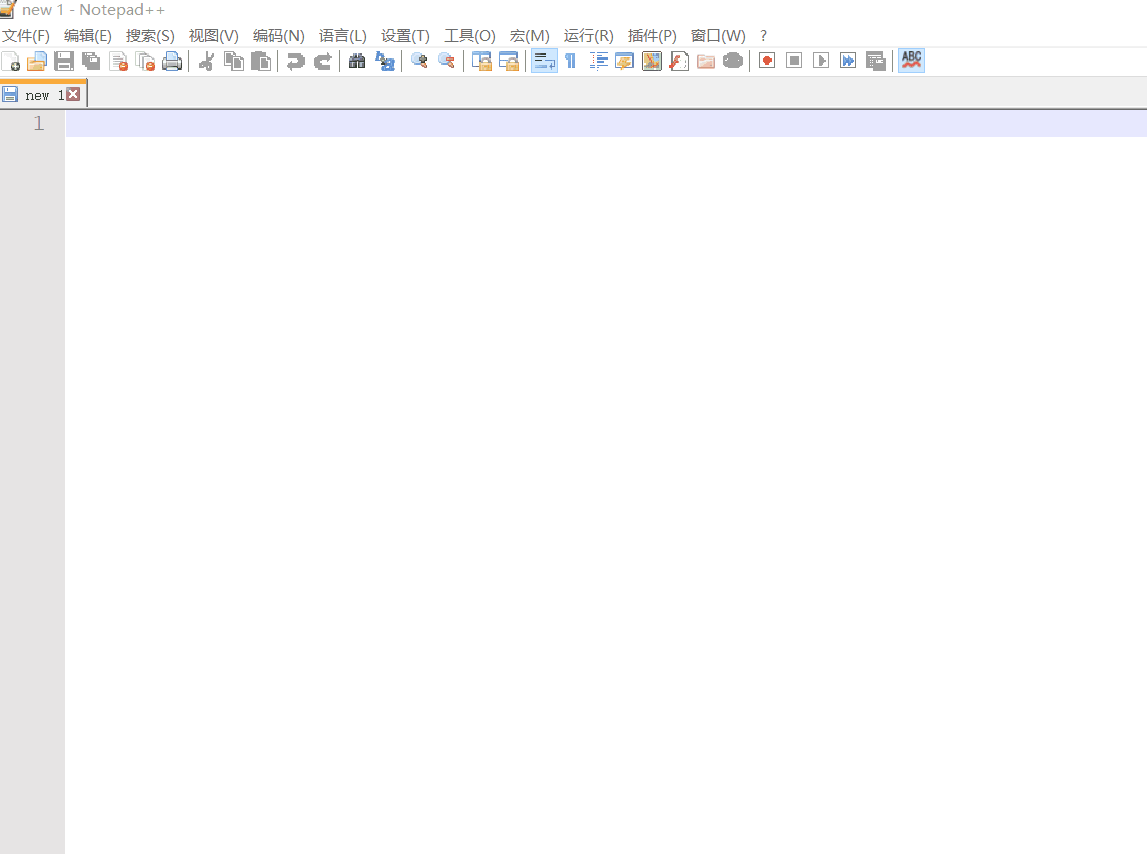Expand the 语言(L) language menu
1147x854 pixels.
click(342, 35)
